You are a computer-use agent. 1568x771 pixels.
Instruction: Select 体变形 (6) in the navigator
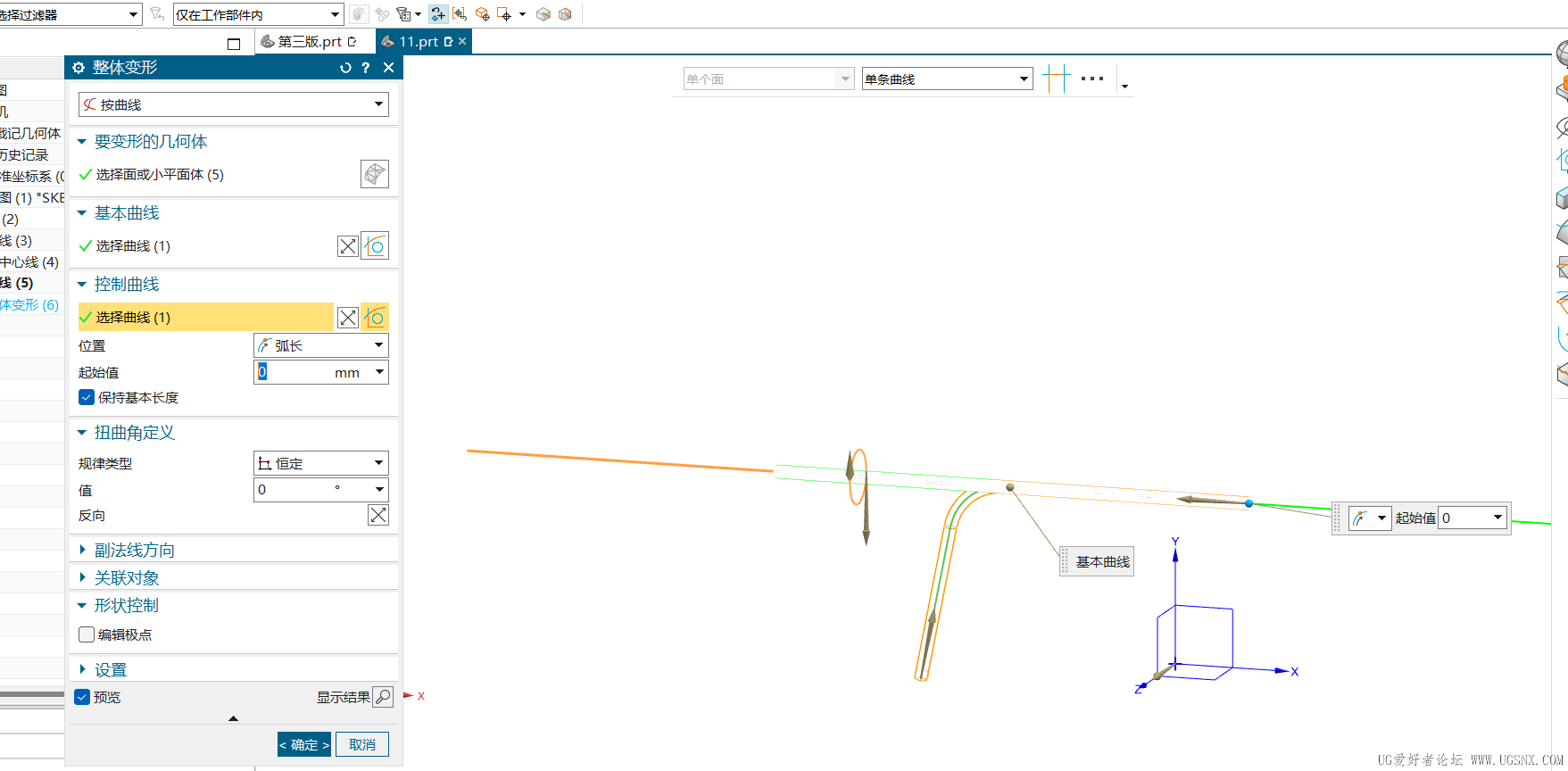pos(29,305)
